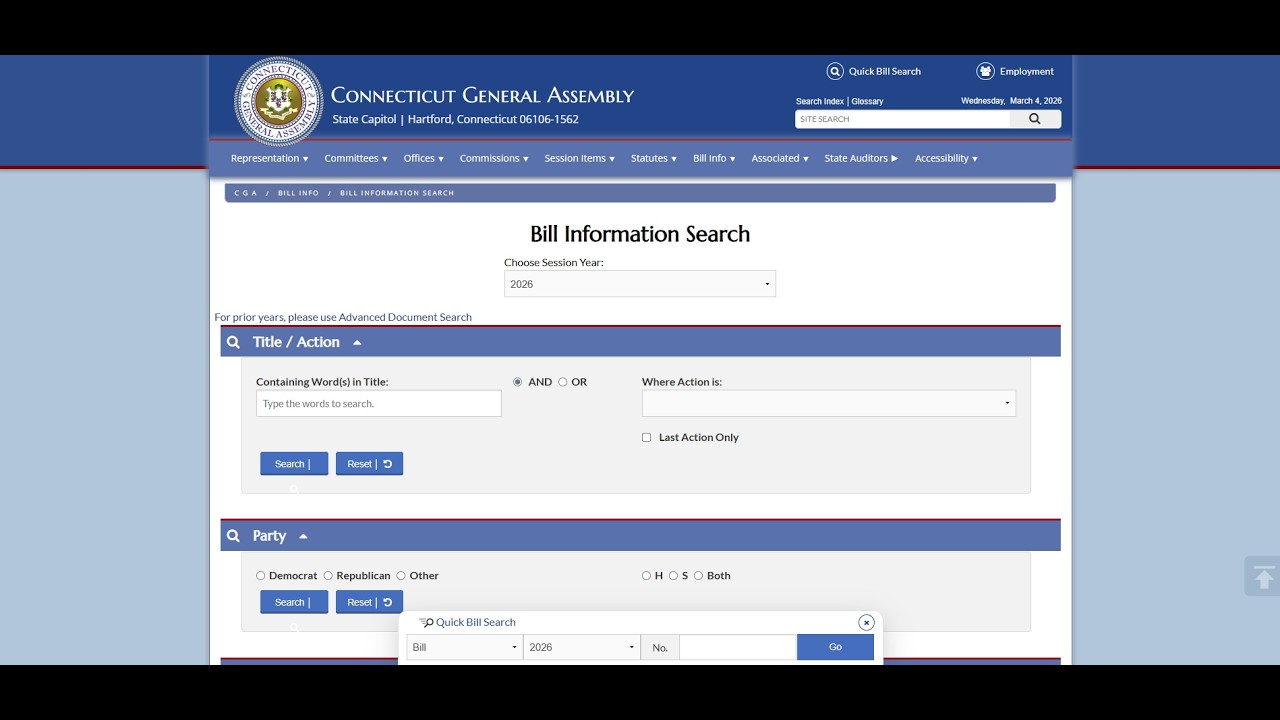Click the Containing Words in Title field
The width and height of the screenshot is (1280, 720).
pos(379,403)
